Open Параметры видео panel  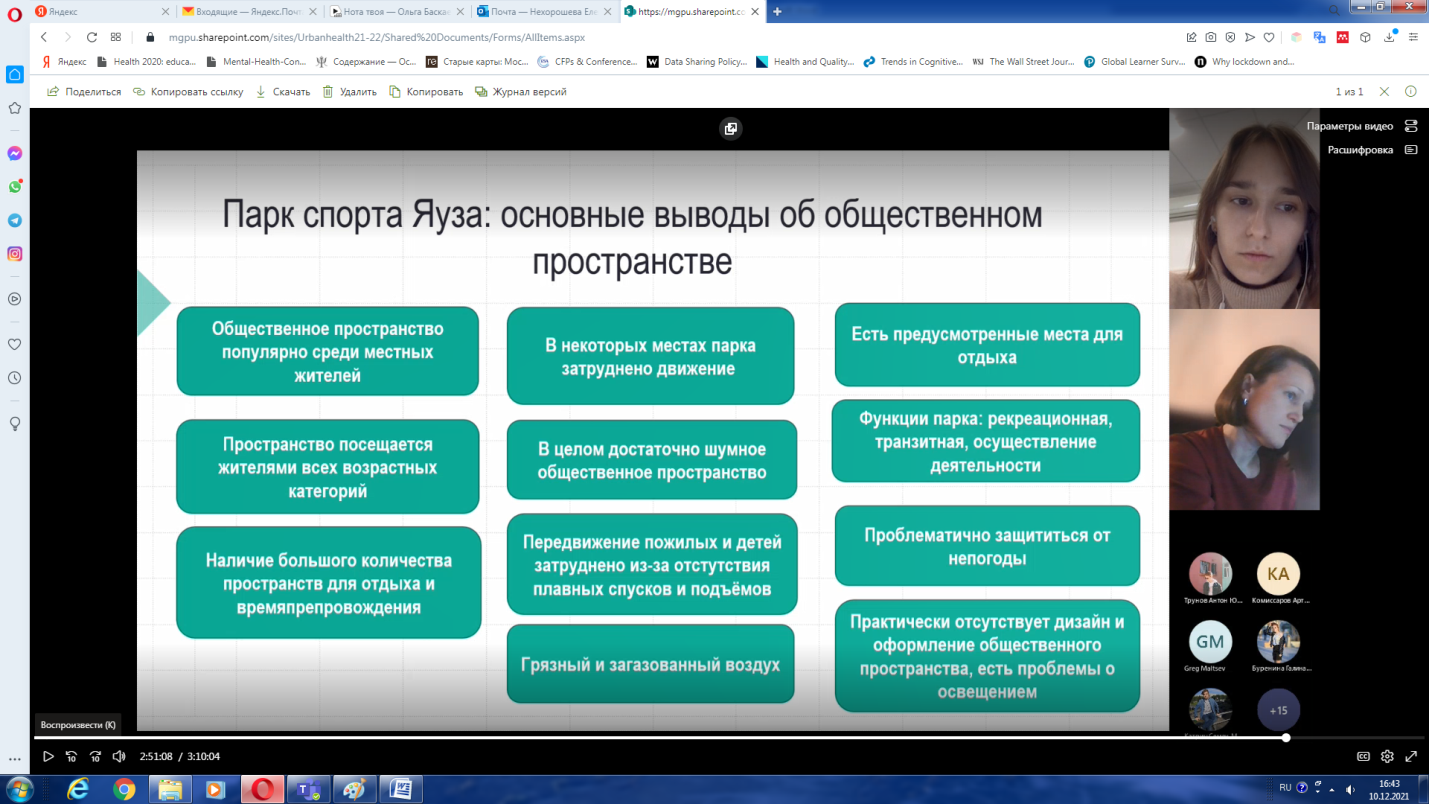coord(1360,126)
